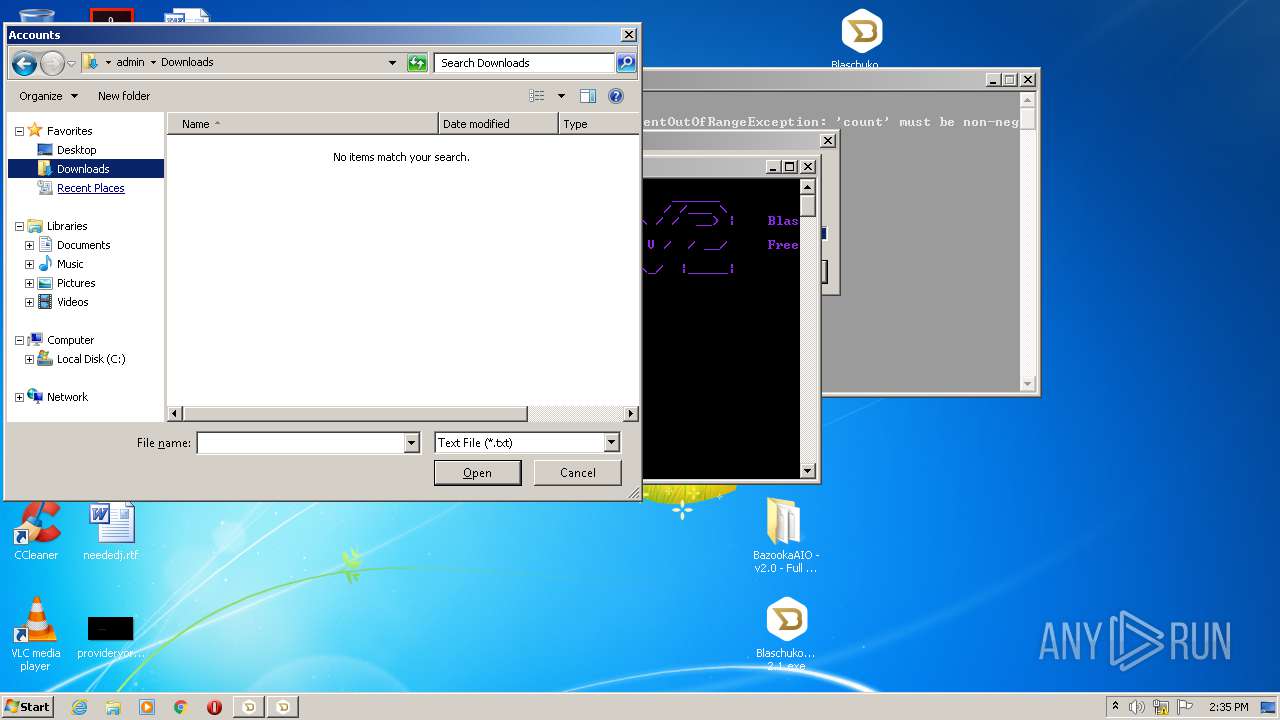Open the Organize menu
The height and width of the screenshot is (720, 1280).
click(48, 96)
